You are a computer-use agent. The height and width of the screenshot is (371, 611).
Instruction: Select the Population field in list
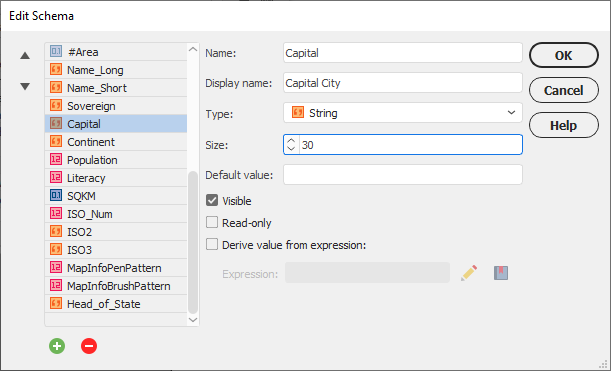coord(116,160)
